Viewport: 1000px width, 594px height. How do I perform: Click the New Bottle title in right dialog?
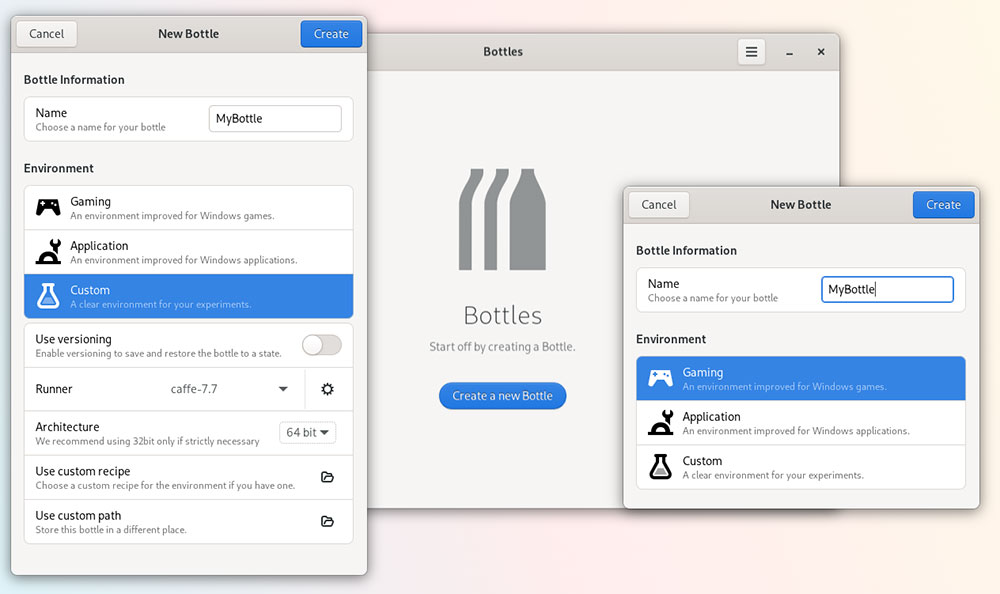coord(801,205)
